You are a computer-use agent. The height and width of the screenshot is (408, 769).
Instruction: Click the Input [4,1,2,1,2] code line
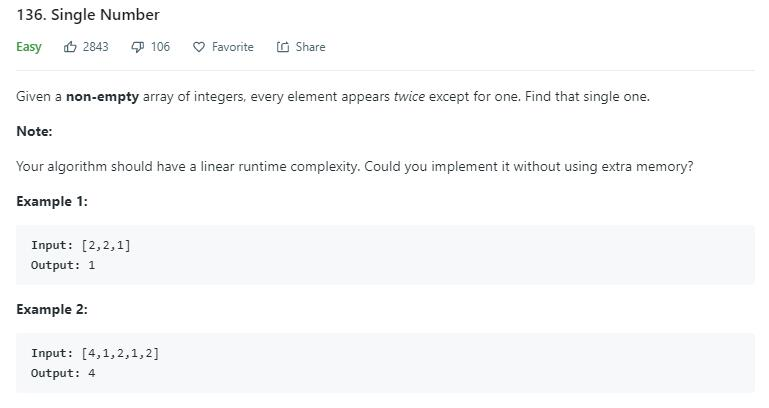pyautogui.click(x=95, y=353)
